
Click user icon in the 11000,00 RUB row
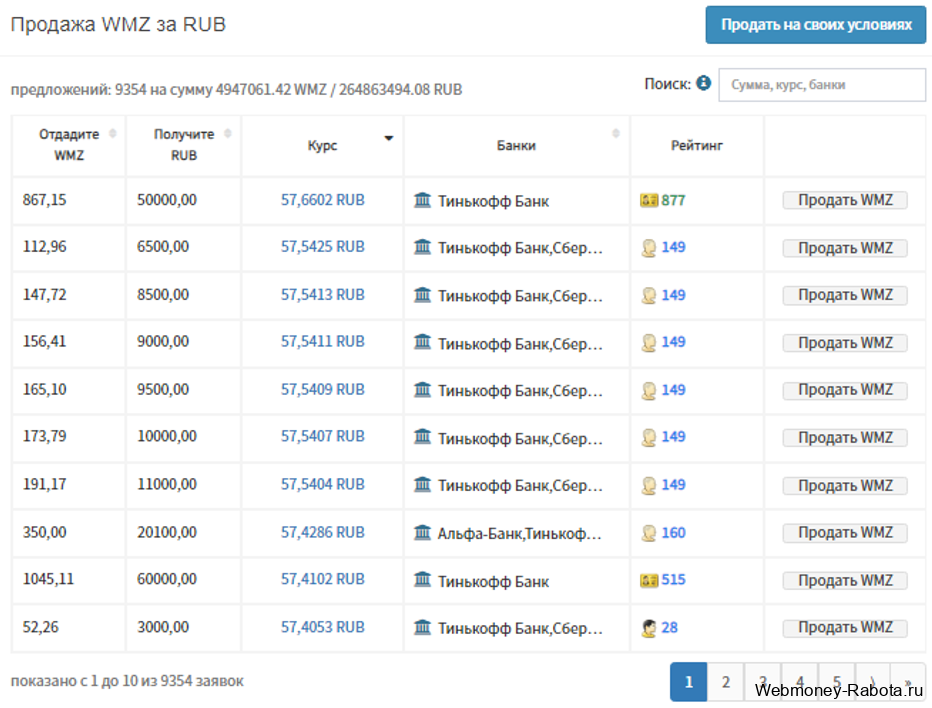click(648, 485)
